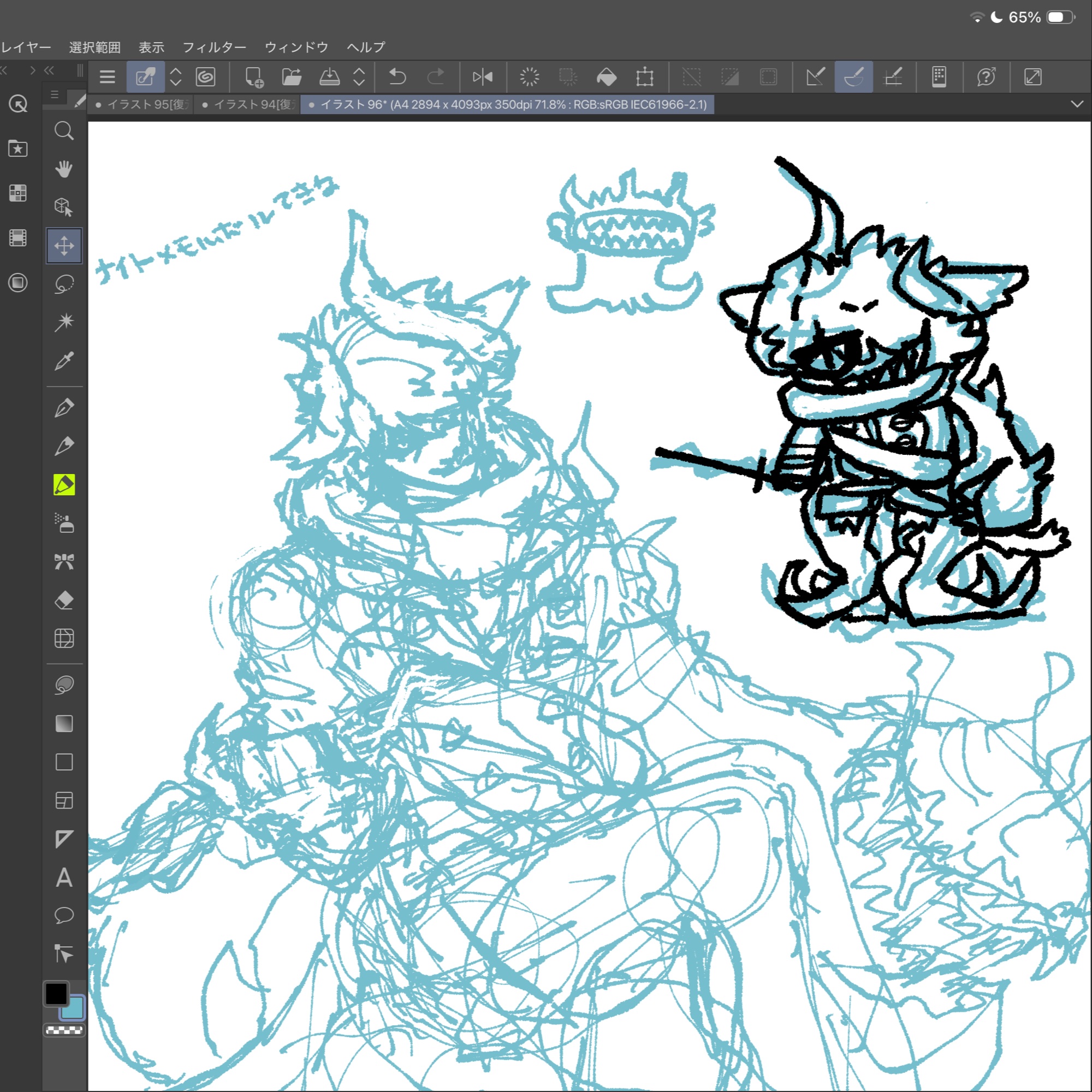The height and width of the screenshot is (1092, 1092).
Task: Select the Lasso selection tool
Action: click(x=64, y=284)
